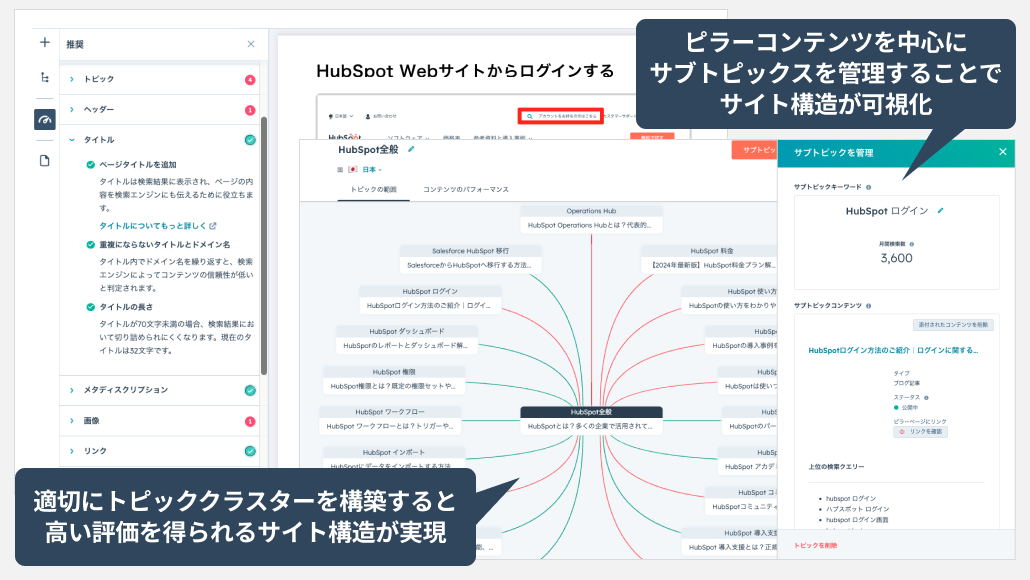Edit the HubSpot ログイン keyword pencil icon
1030x580 pixels.
coord(941,211)
